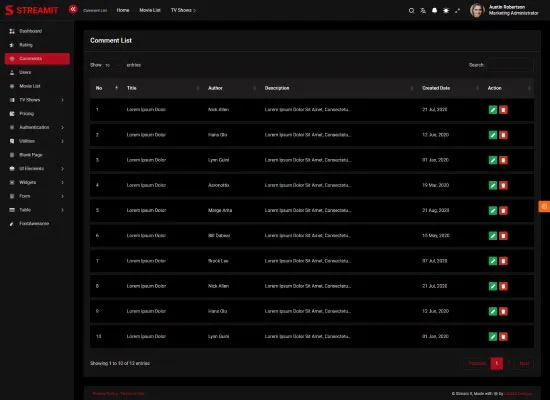Focus the table Search input field
550x400 pixels.
click(510, 65)
